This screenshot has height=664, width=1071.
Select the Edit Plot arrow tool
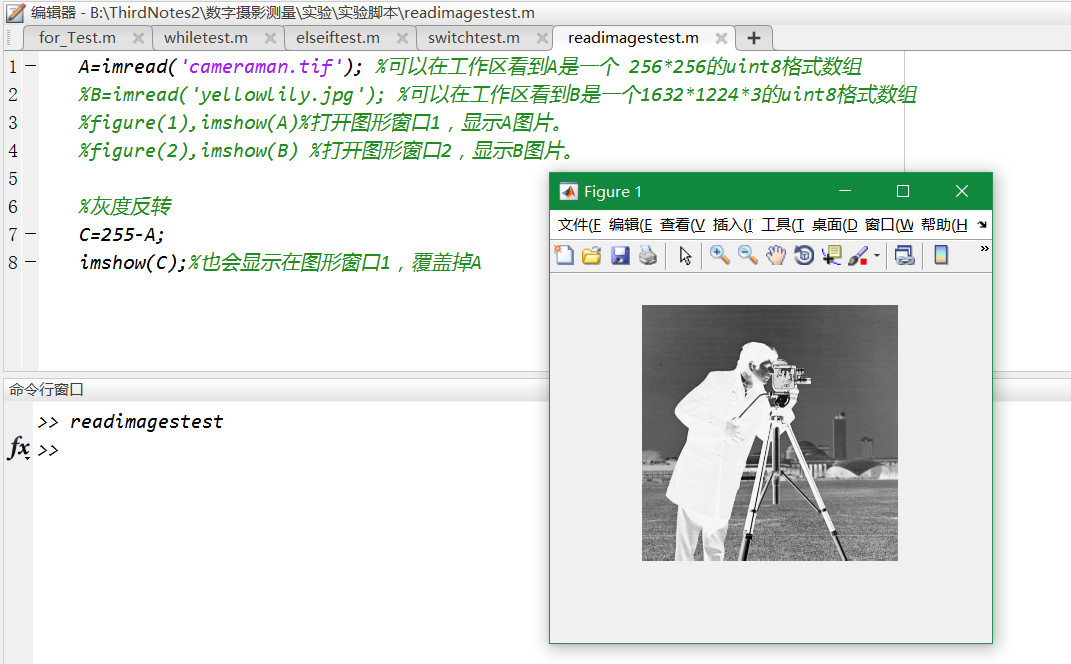tap(685, 255)
